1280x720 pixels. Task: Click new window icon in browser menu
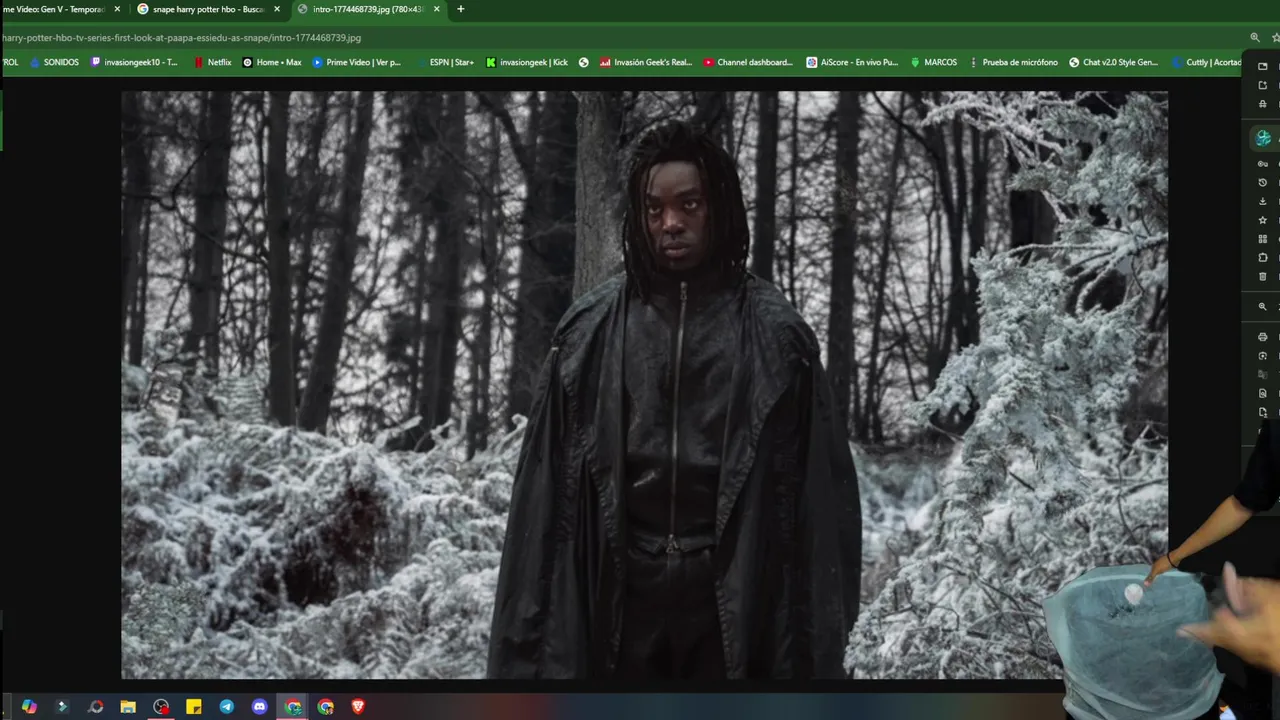[x=1263, y=85]
